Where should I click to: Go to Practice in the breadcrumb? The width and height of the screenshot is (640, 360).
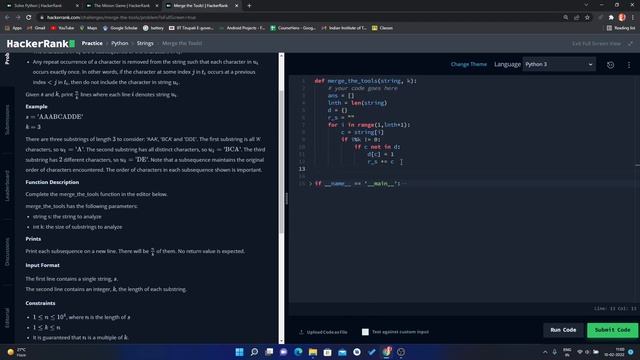point(92,43)
